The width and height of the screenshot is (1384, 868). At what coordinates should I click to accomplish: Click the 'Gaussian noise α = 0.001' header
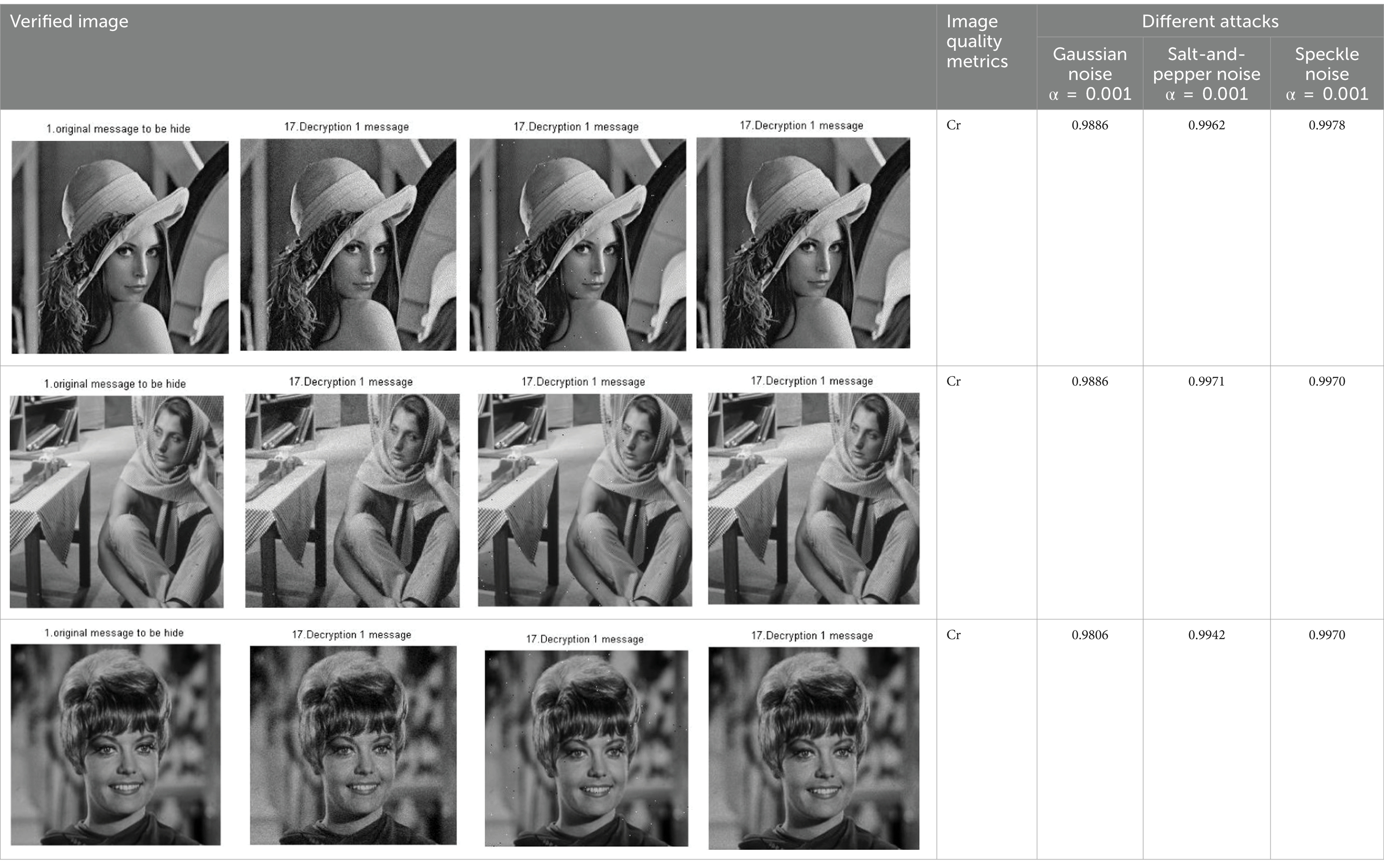pos(1090,73)
